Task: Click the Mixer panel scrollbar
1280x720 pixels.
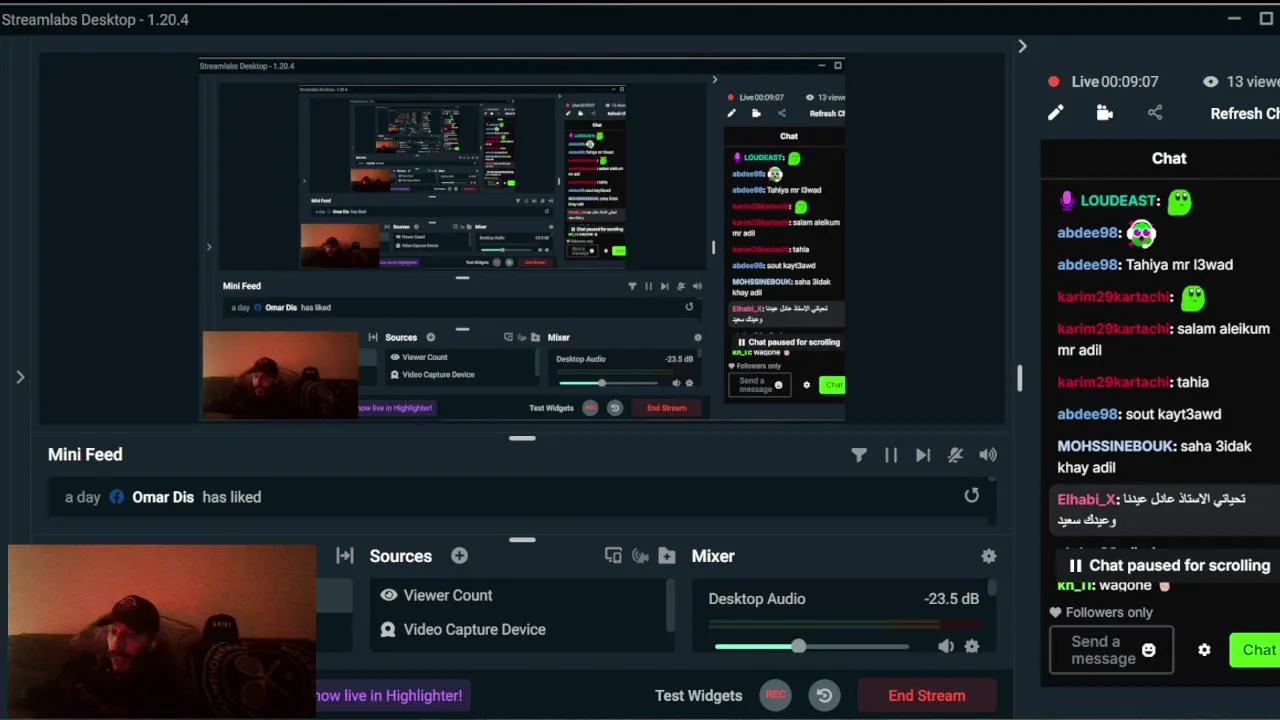Action: tap(992, 588)
